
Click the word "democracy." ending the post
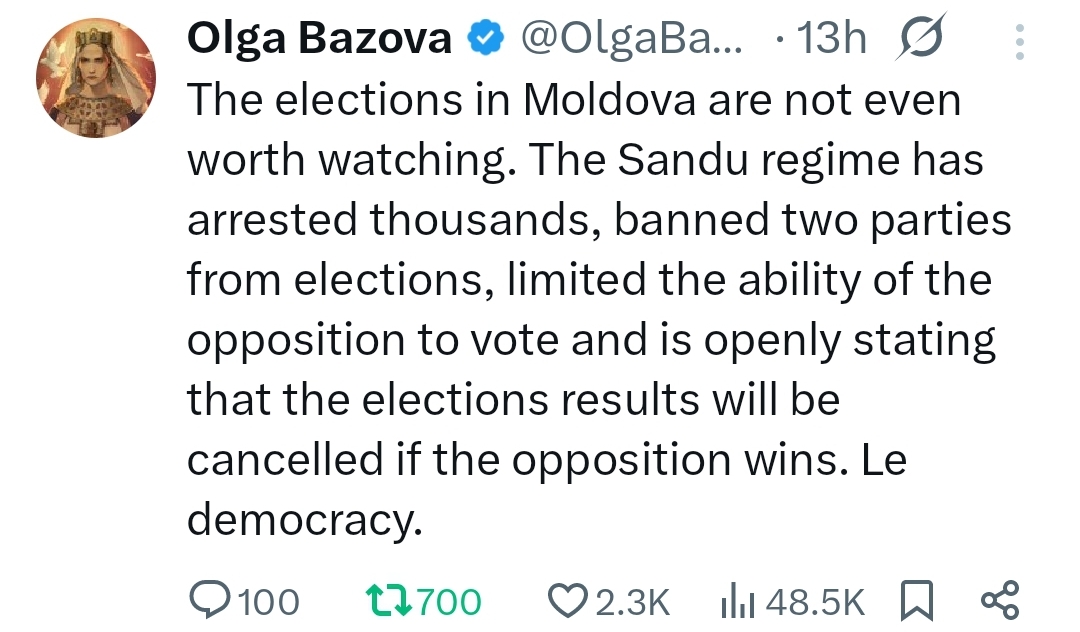[304, 520]
